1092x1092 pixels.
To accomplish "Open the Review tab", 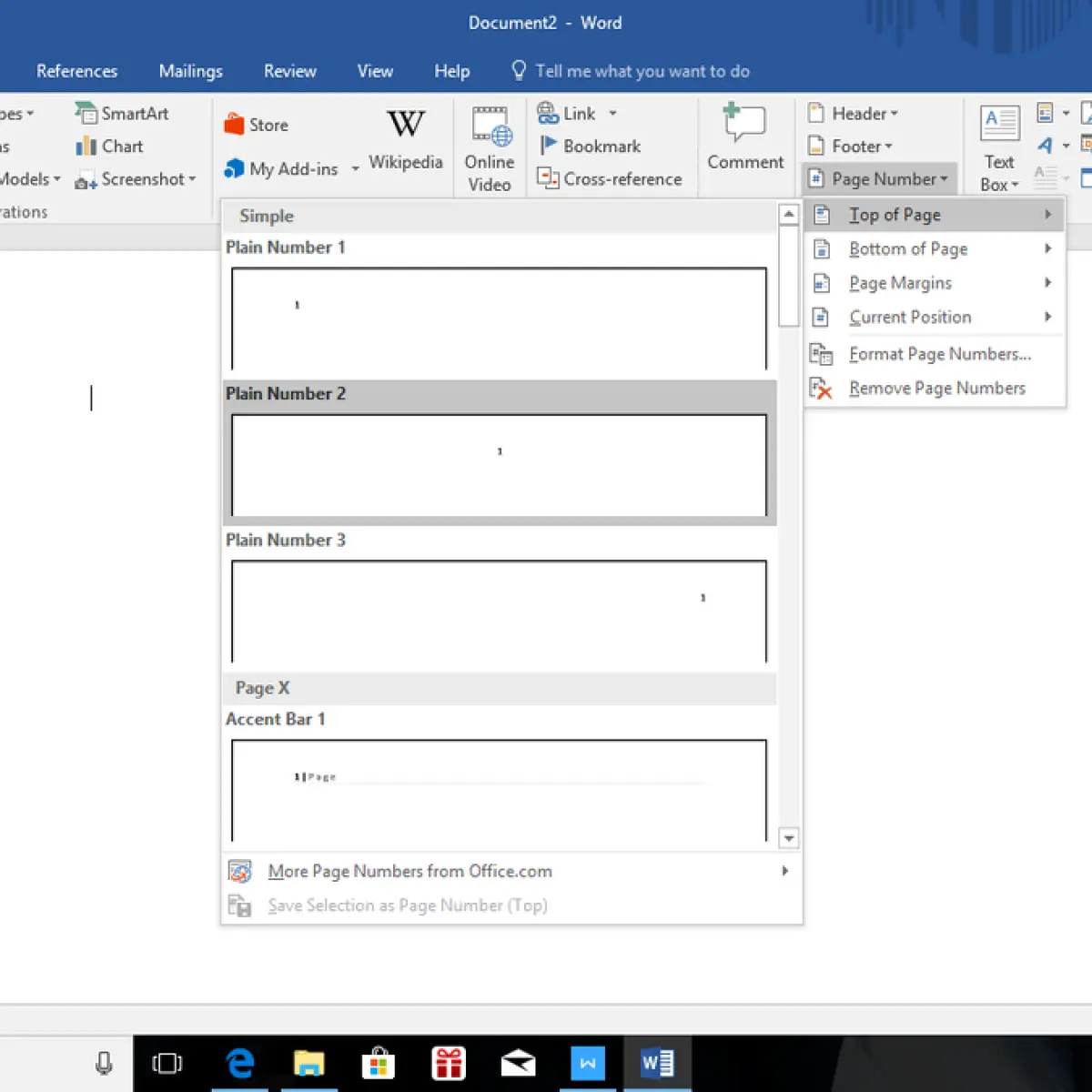I will [290, 71].
